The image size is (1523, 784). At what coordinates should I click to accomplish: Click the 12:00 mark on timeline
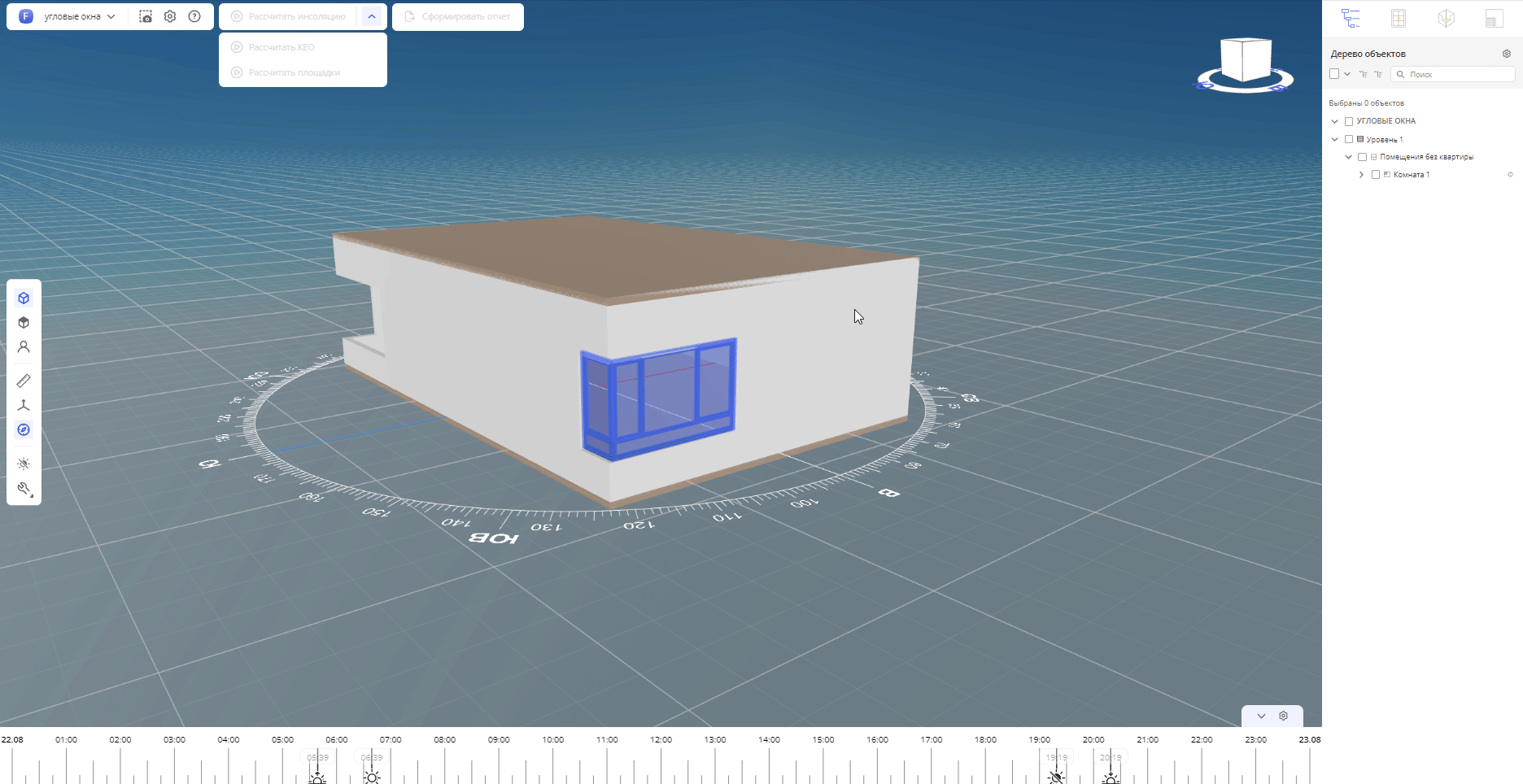click(x=661, y=740)
